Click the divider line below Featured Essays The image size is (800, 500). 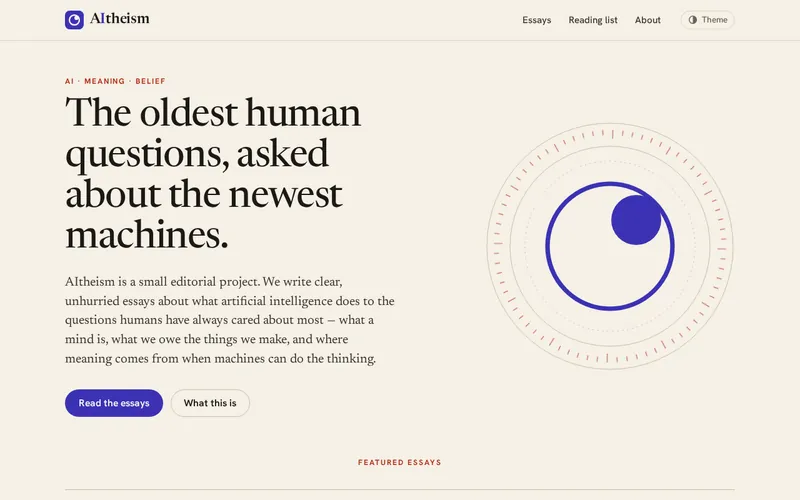coord(399,490)
